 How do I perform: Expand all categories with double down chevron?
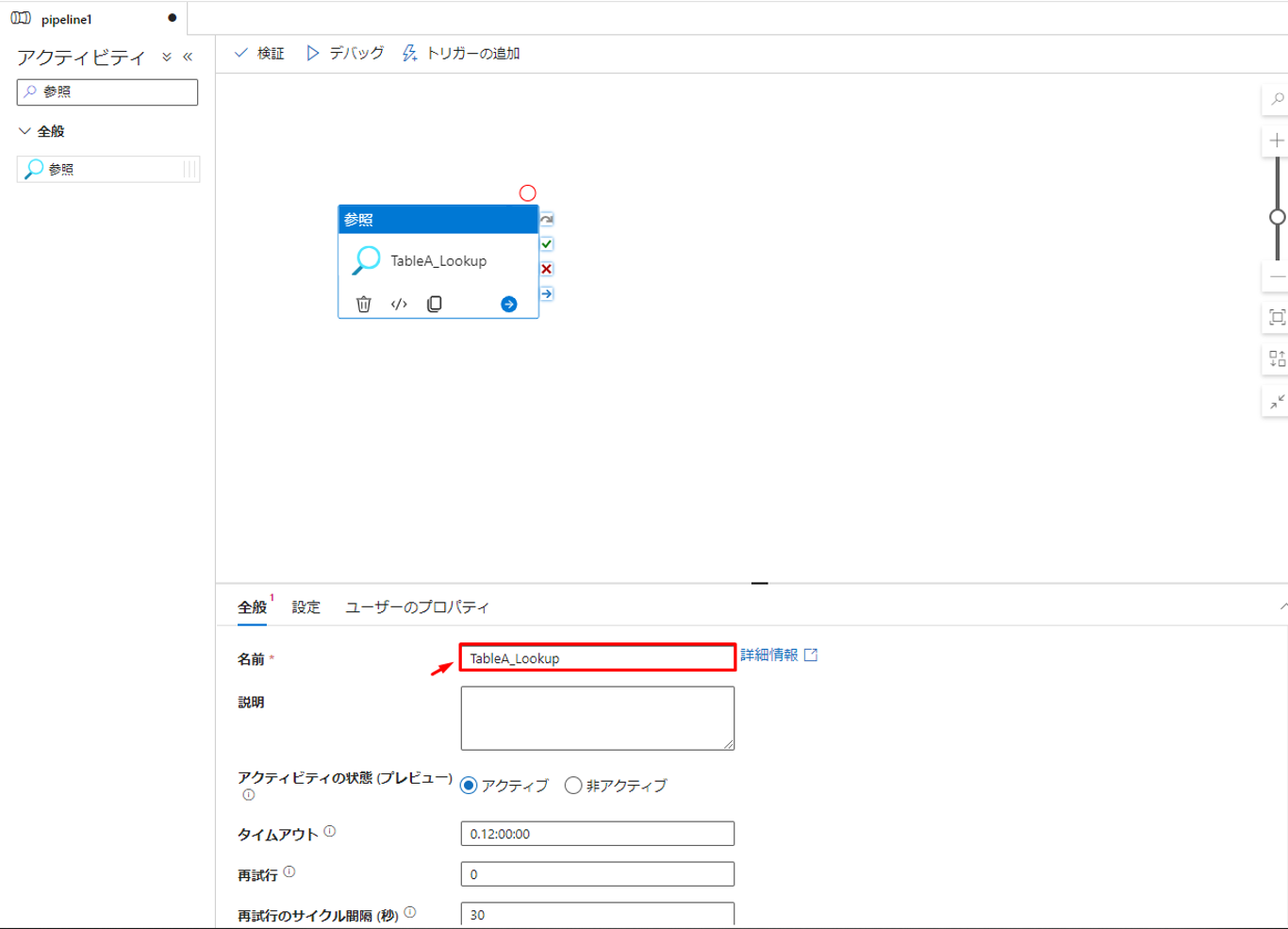[167, 58]
